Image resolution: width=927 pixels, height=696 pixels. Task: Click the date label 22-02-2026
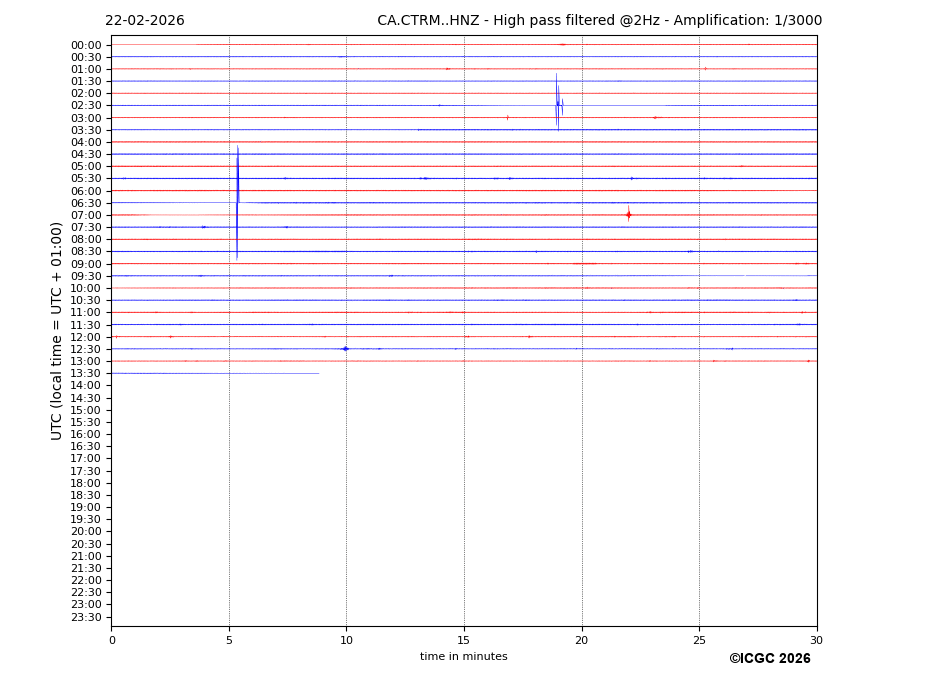click(x=145, y=21)
